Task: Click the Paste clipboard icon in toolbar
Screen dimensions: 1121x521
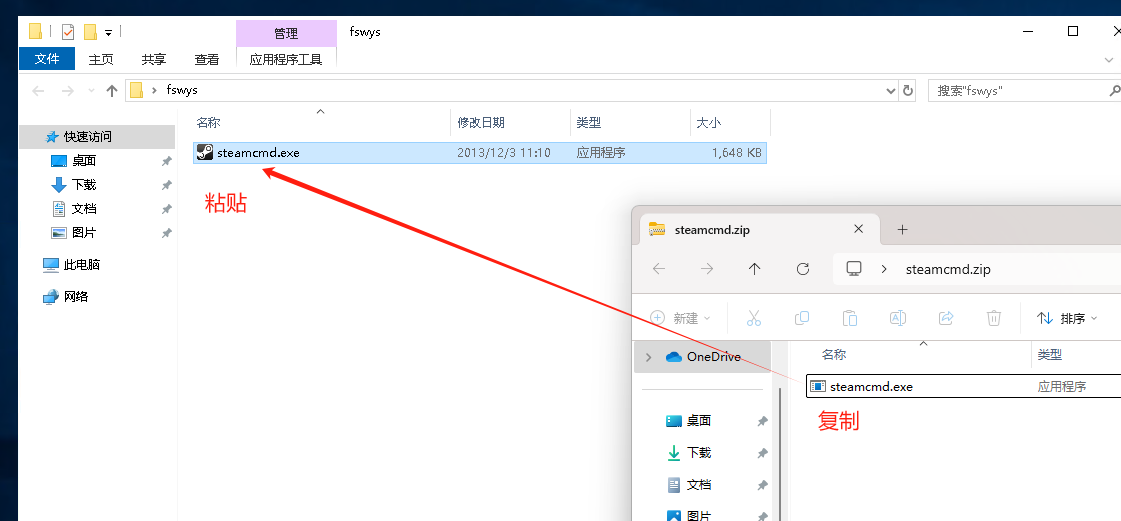Action: (x=850, y=318)
